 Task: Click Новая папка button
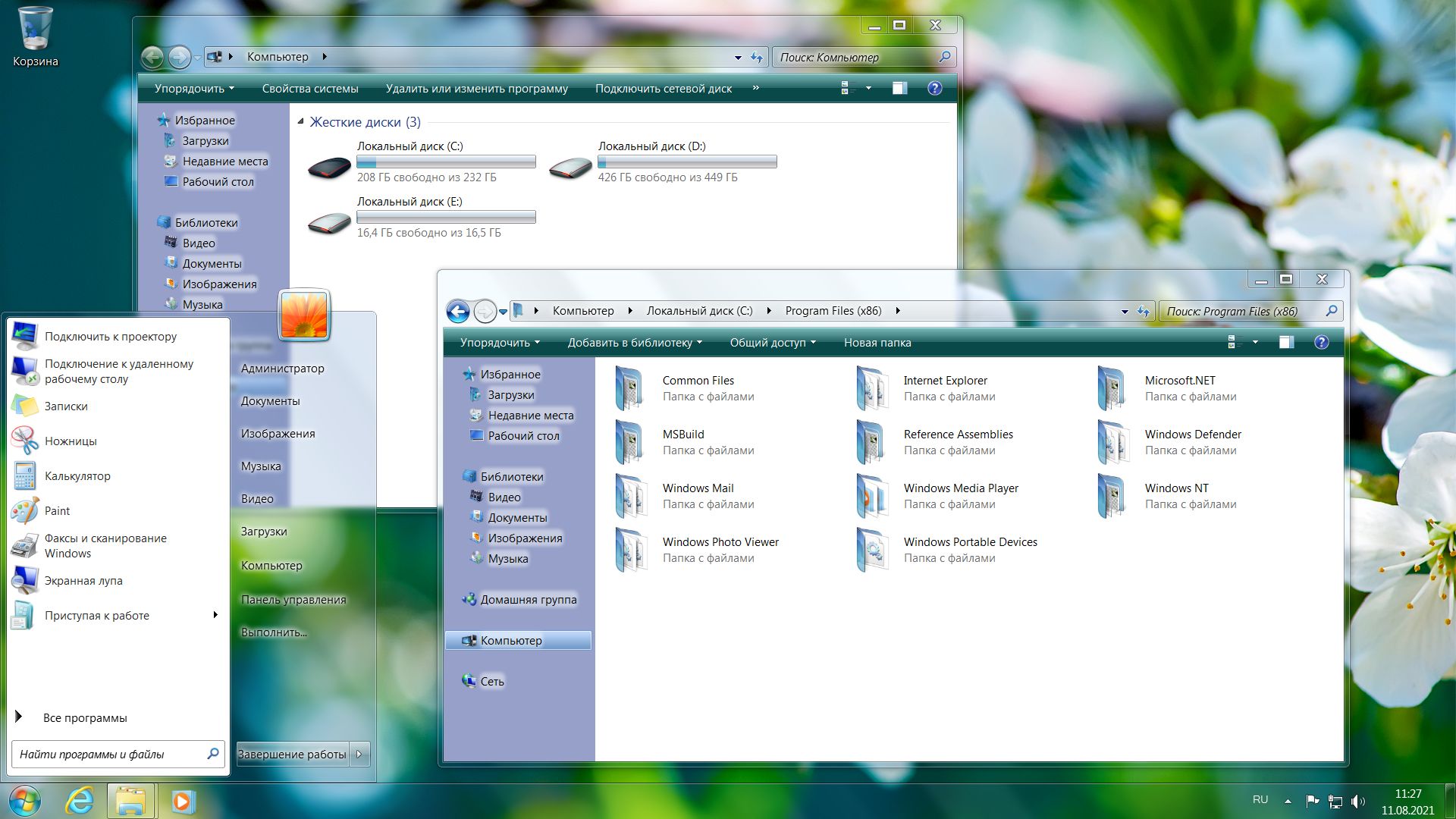click(x=877, y=343)
